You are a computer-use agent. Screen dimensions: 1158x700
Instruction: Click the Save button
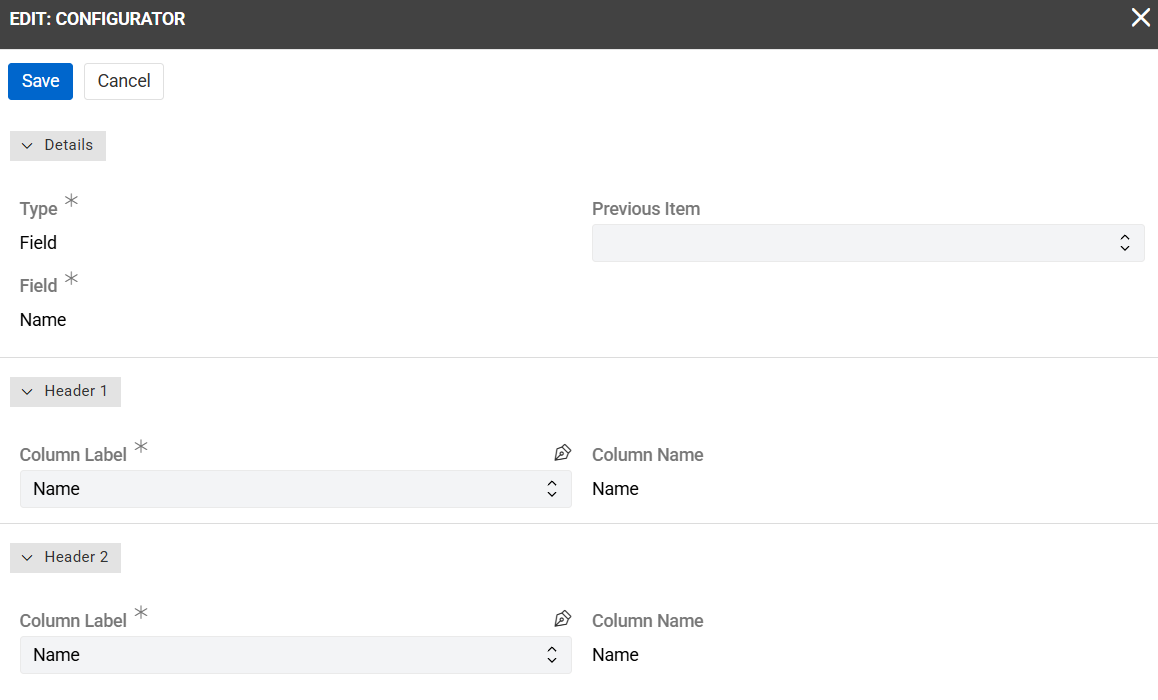[41, 81]
